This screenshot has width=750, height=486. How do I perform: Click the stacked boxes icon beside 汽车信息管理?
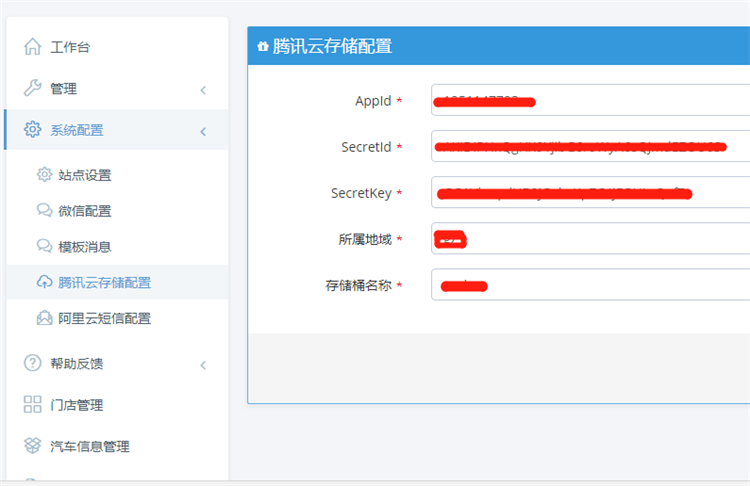click(x=33, y=445)
